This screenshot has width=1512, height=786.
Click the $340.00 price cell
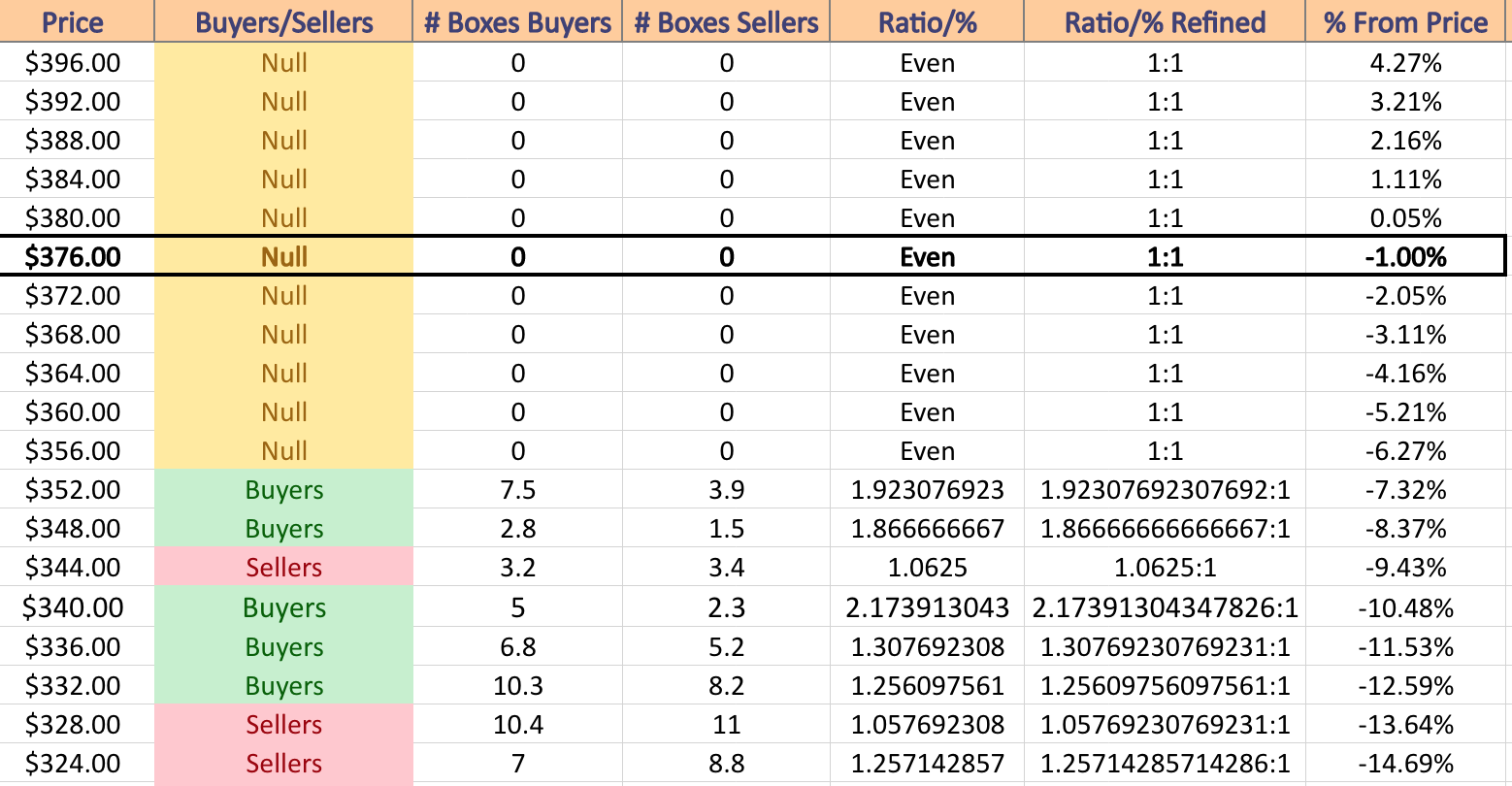(x=77, y=608)
